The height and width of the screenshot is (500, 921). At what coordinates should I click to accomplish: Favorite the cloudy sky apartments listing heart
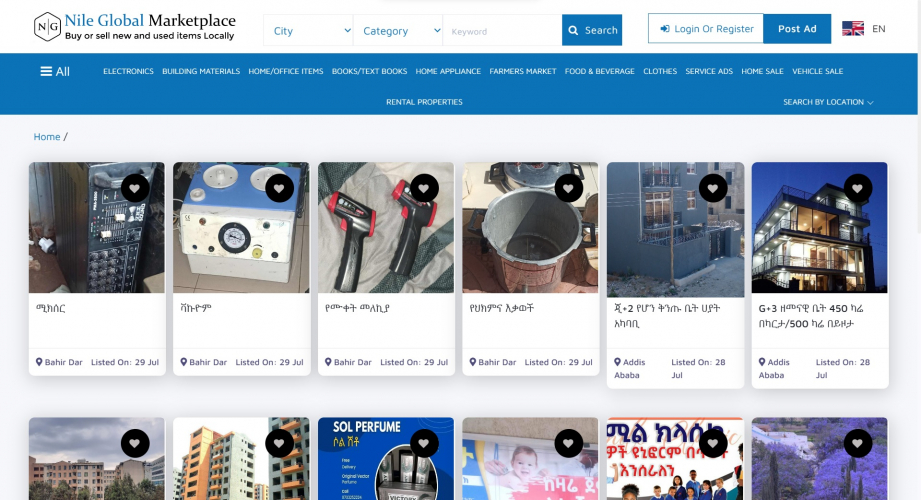click(135, 443)
